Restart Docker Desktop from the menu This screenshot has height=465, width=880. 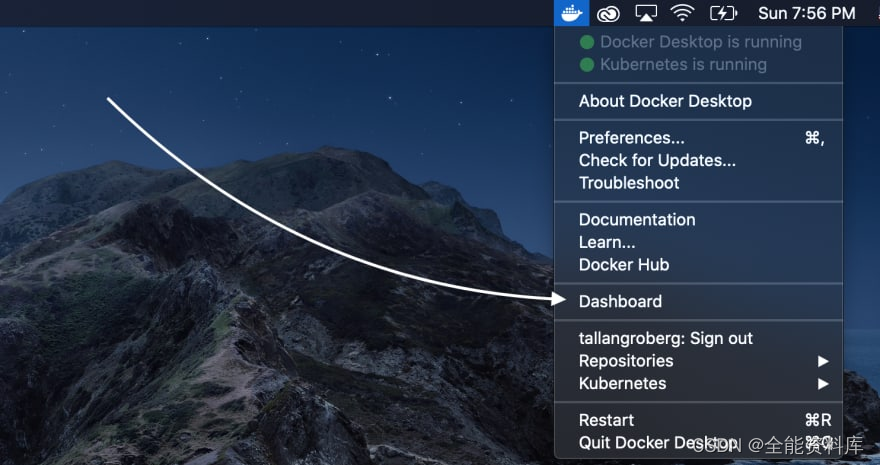(x=698, y=420)
